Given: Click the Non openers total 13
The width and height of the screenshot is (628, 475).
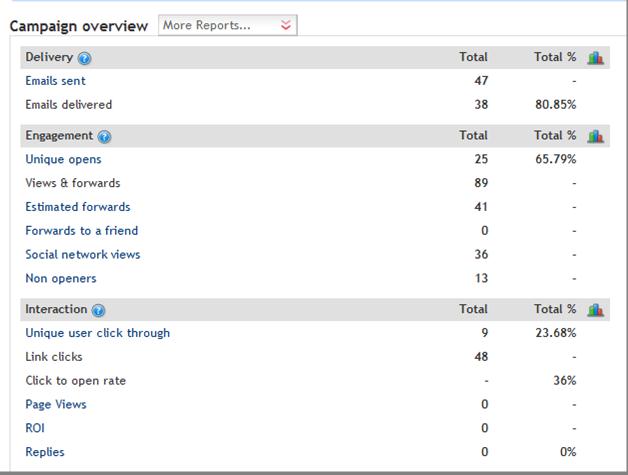Looking at the screenshot, I should (x=481, y=278).
